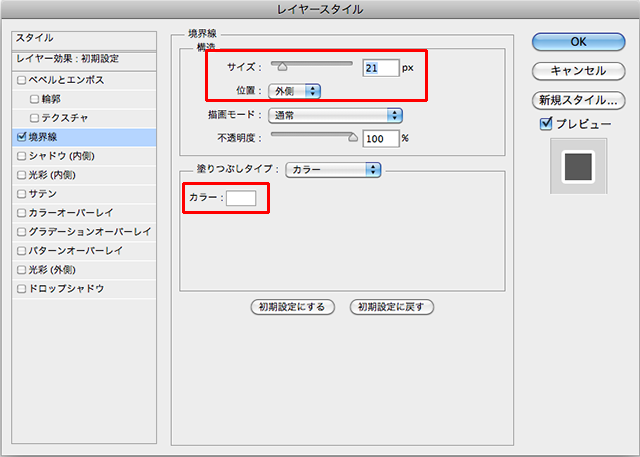Enable the ドロップシャドウ checkbox
This screenshot has width=640, height=457.
(x=22, y=289)
